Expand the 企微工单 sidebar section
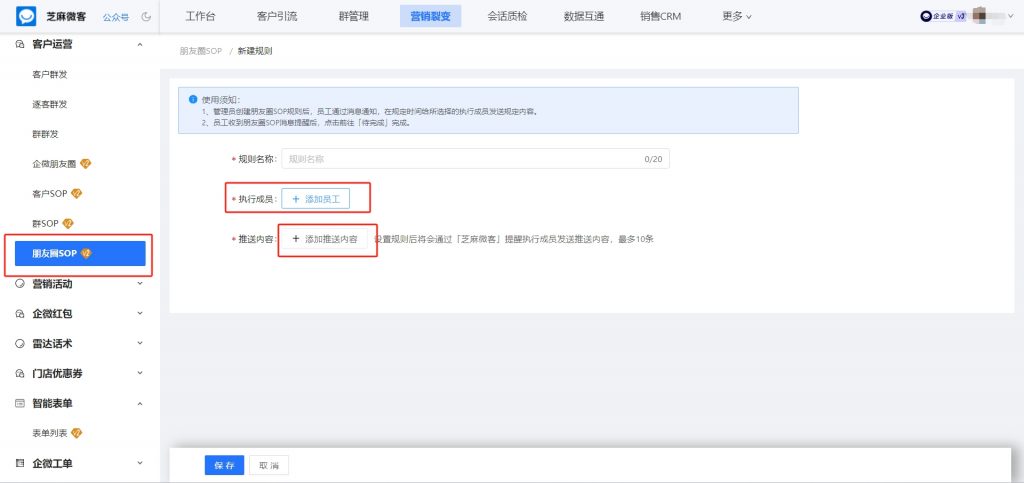Screen dimensions: 1024x483 (139, 463)
